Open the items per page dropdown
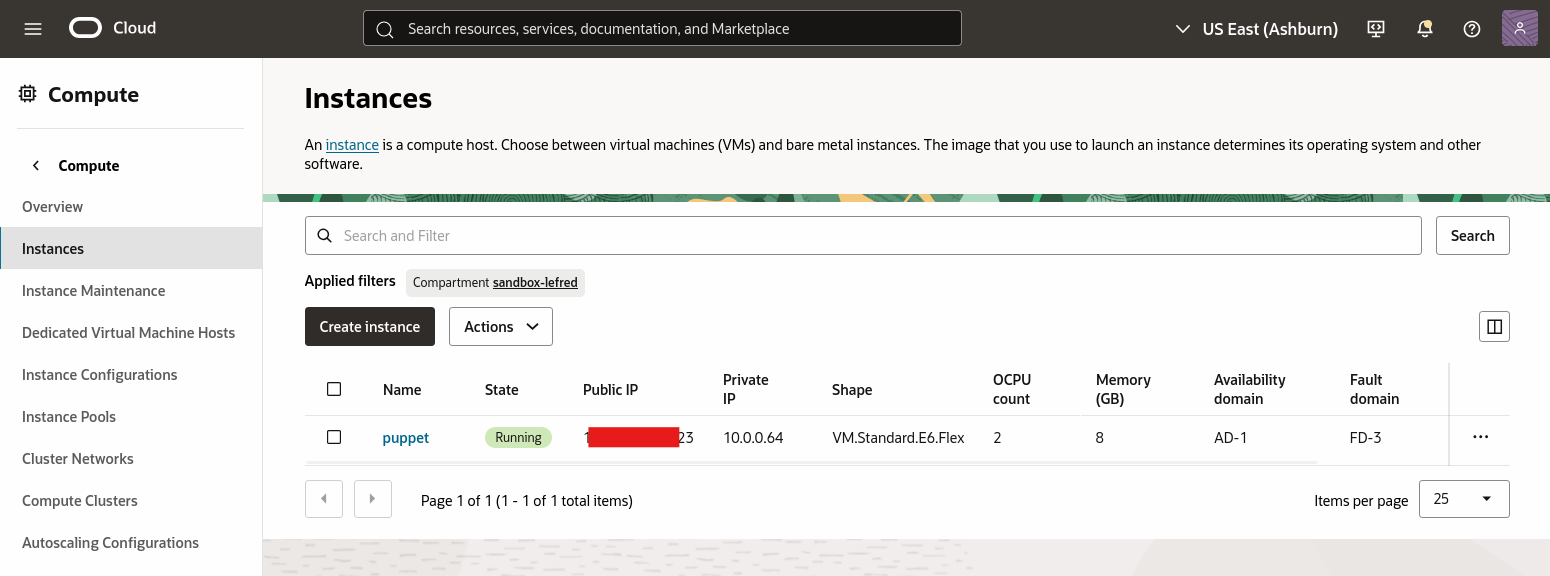 coord(1463,498)
